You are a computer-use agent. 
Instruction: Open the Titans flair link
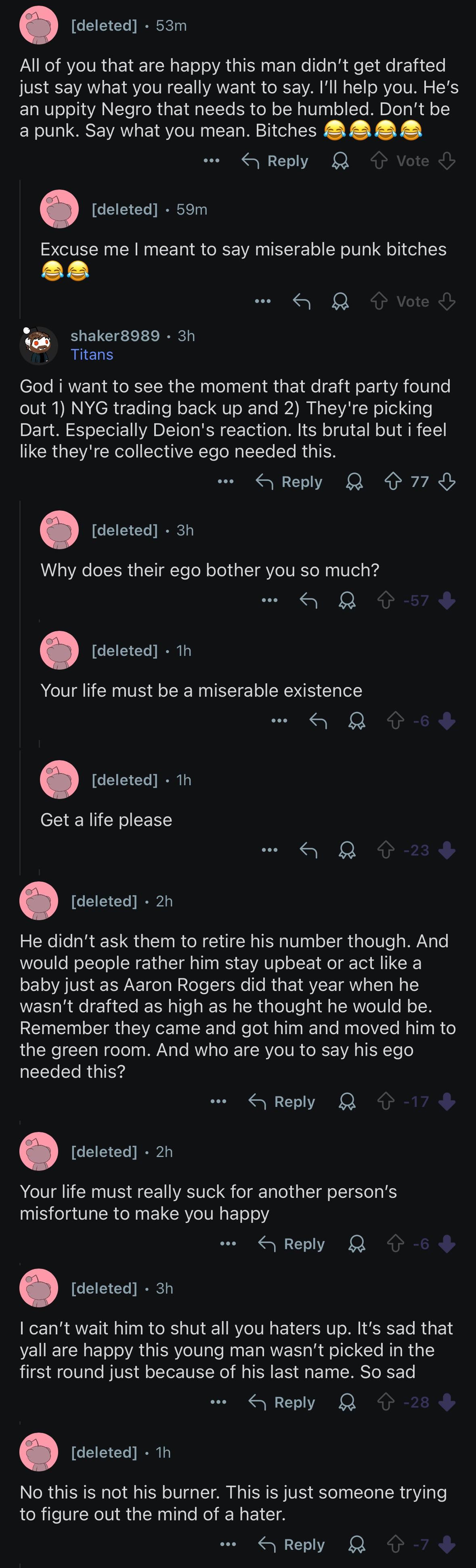tap(92, 354)
